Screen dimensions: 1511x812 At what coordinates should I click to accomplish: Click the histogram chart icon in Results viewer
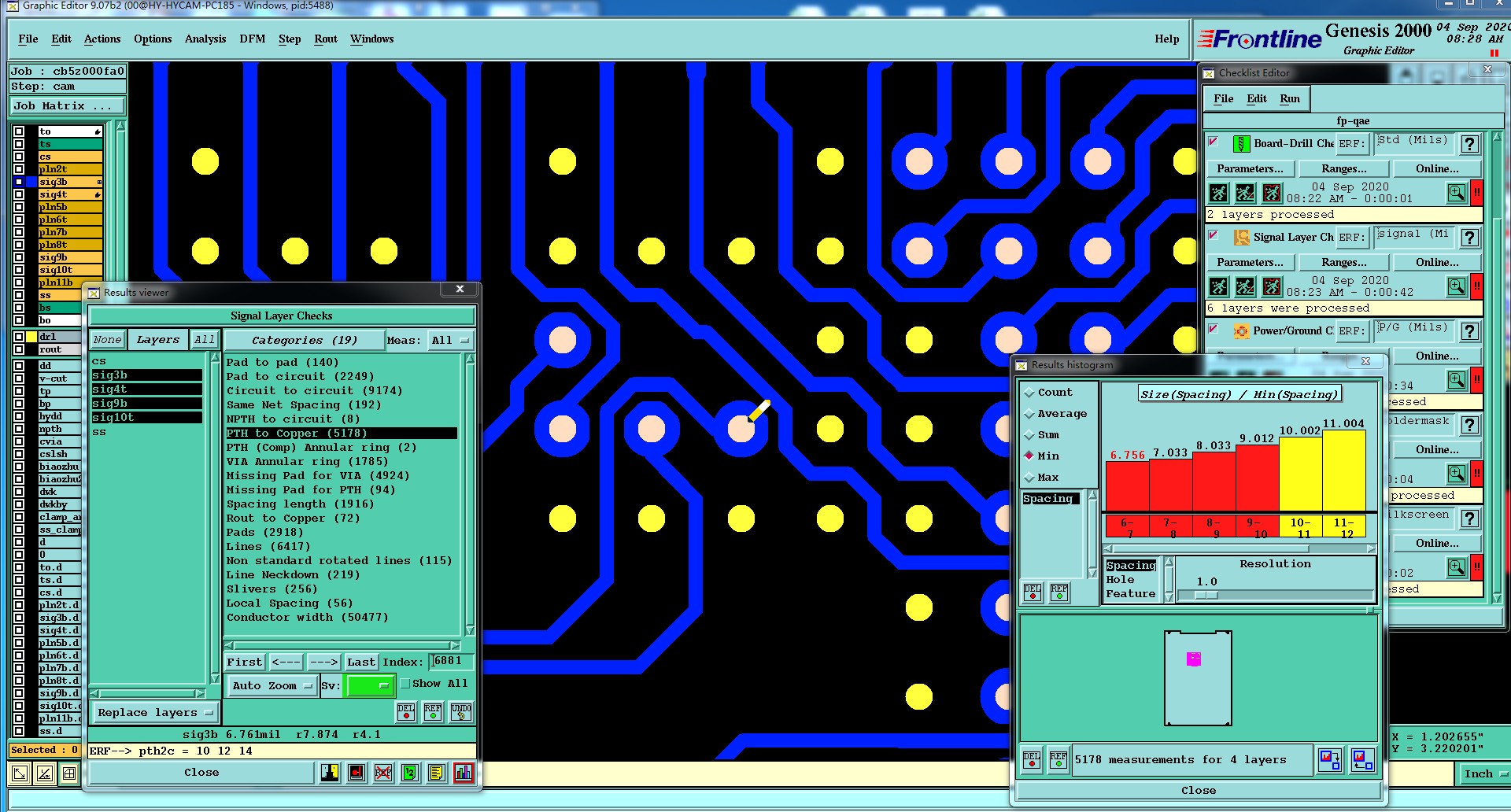tap(464, 773)
